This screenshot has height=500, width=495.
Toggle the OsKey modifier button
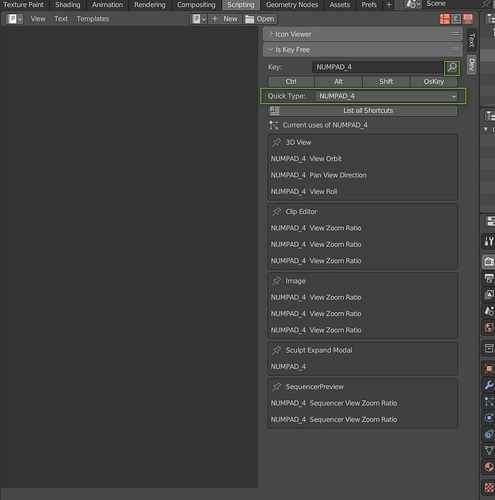434,82
